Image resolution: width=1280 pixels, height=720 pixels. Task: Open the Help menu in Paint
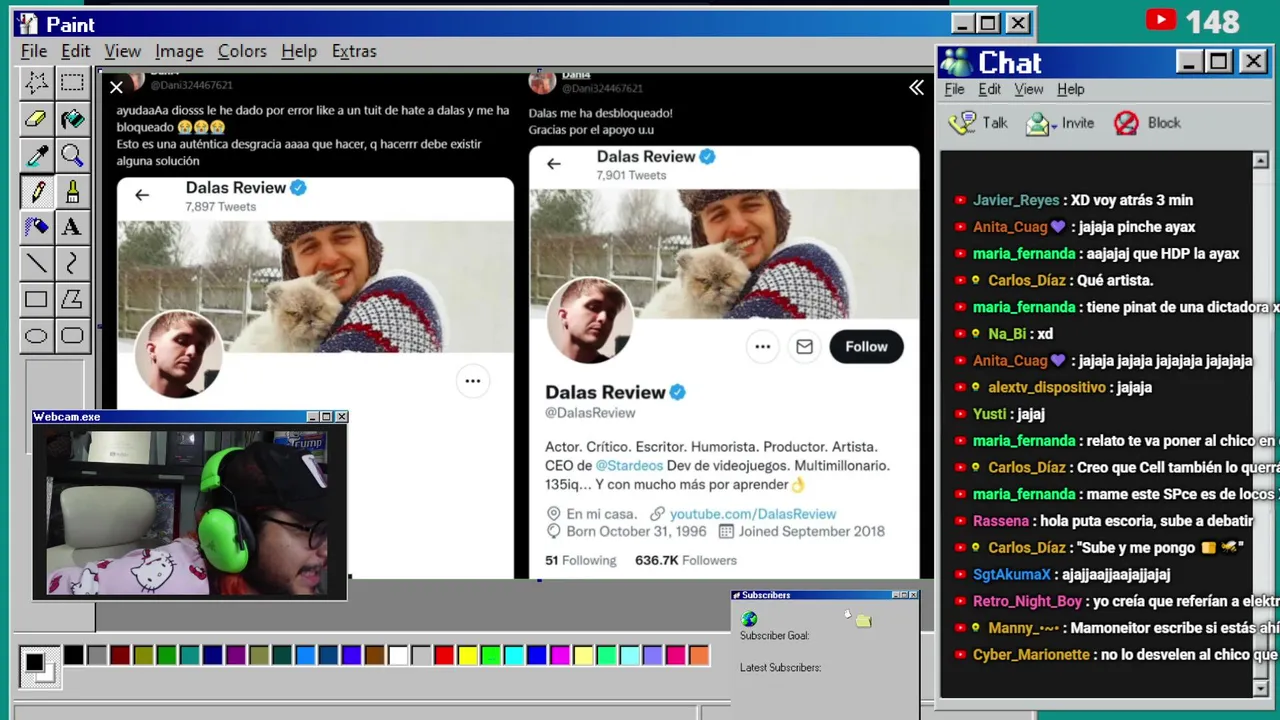[298, 51]
